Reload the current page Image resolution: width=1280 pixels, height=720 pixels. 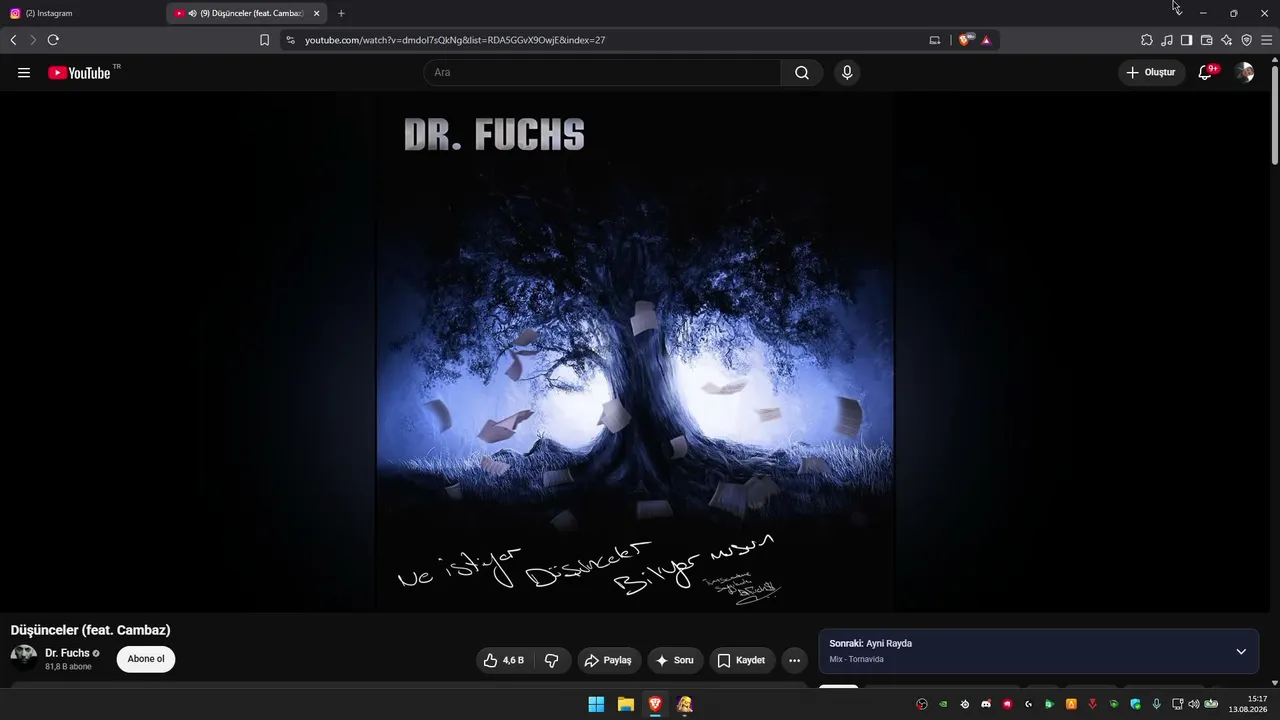pos(53,40)
